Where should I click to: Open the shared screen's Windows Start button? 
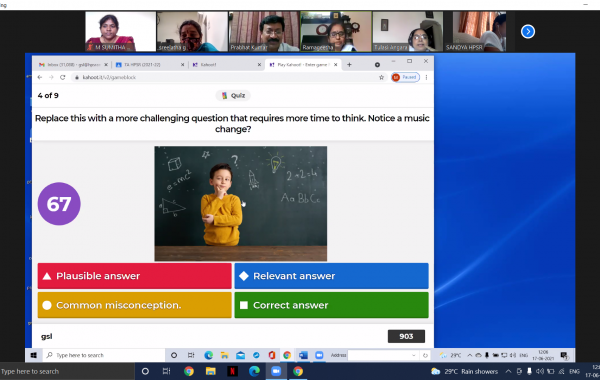[34, 355]
